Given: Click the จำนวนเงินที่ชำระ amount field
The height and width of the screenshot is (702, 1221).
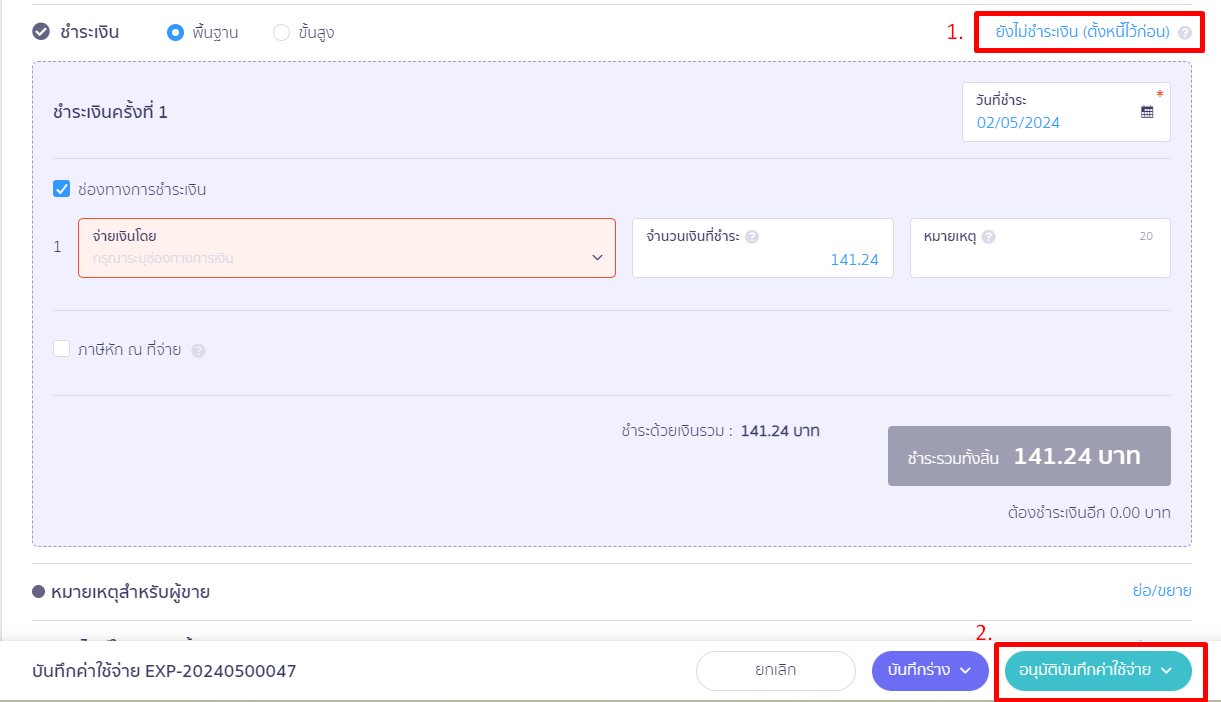Looking at the screenshot, I should click(763, 248).
